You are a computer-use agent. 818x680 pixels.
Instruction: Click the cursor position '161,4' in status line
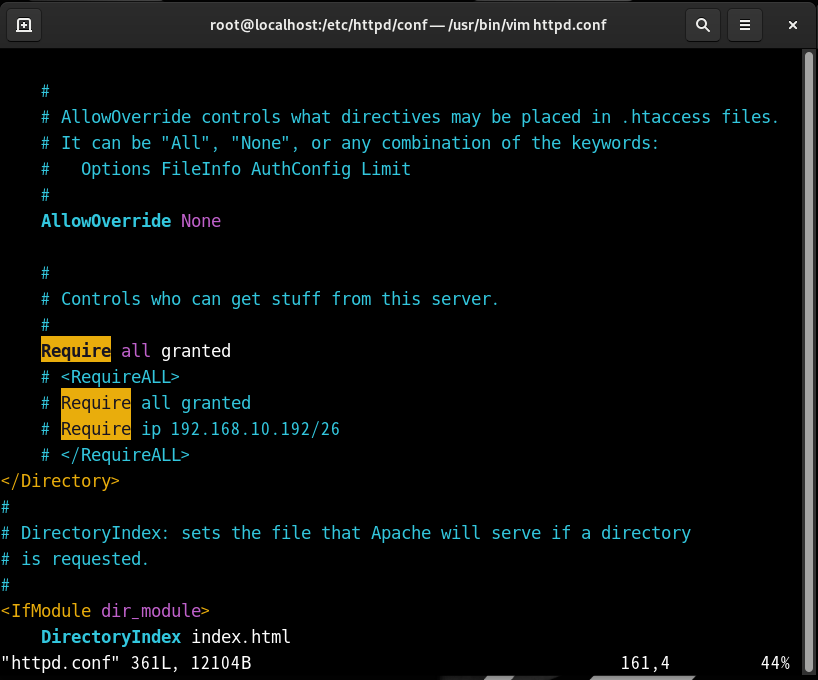645,663
